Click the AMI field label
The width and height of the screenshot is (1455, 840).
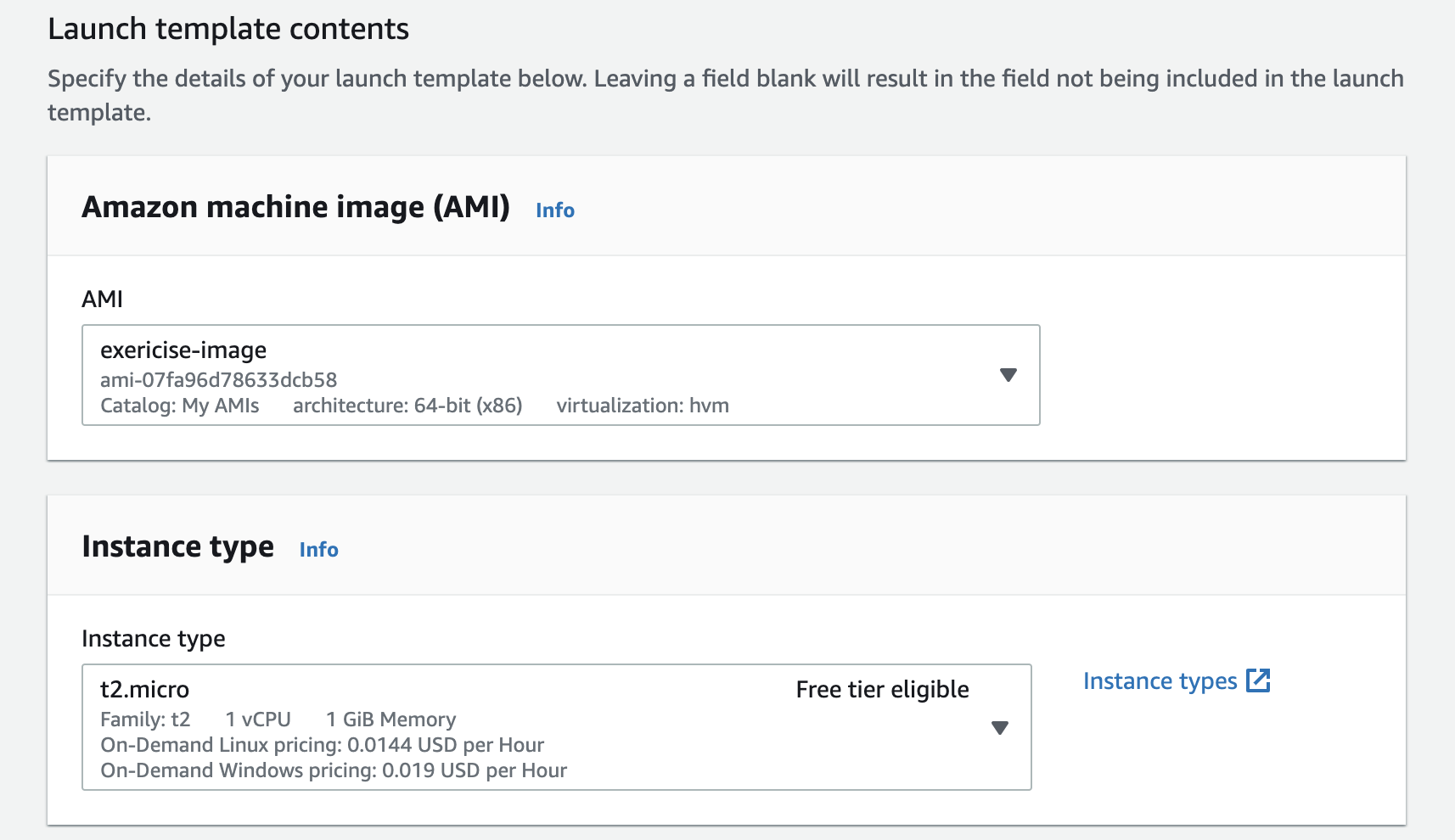[x=102, y=300]
